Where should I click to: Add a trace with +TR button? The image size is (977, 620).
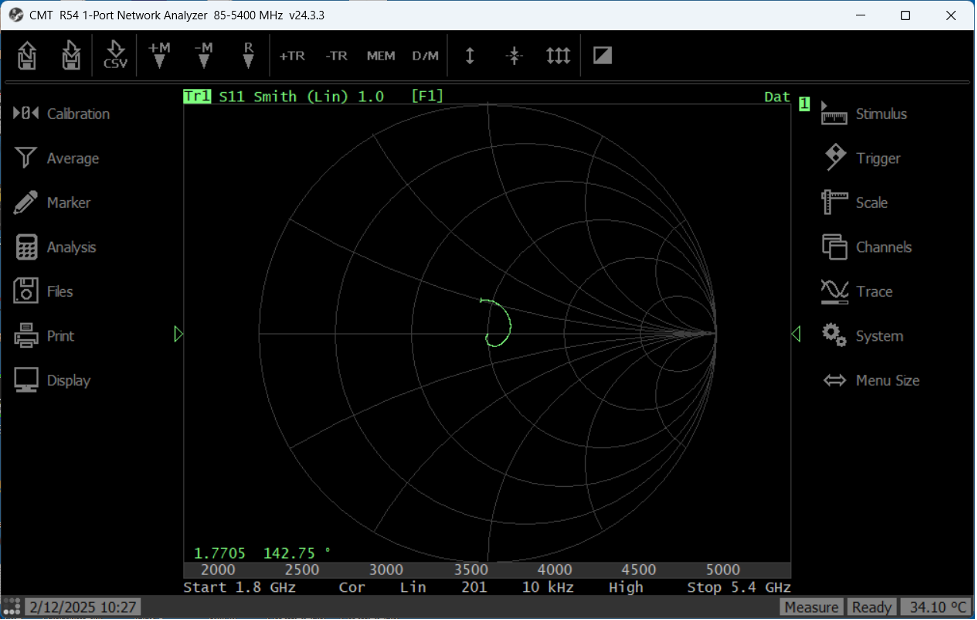[292, 56]
